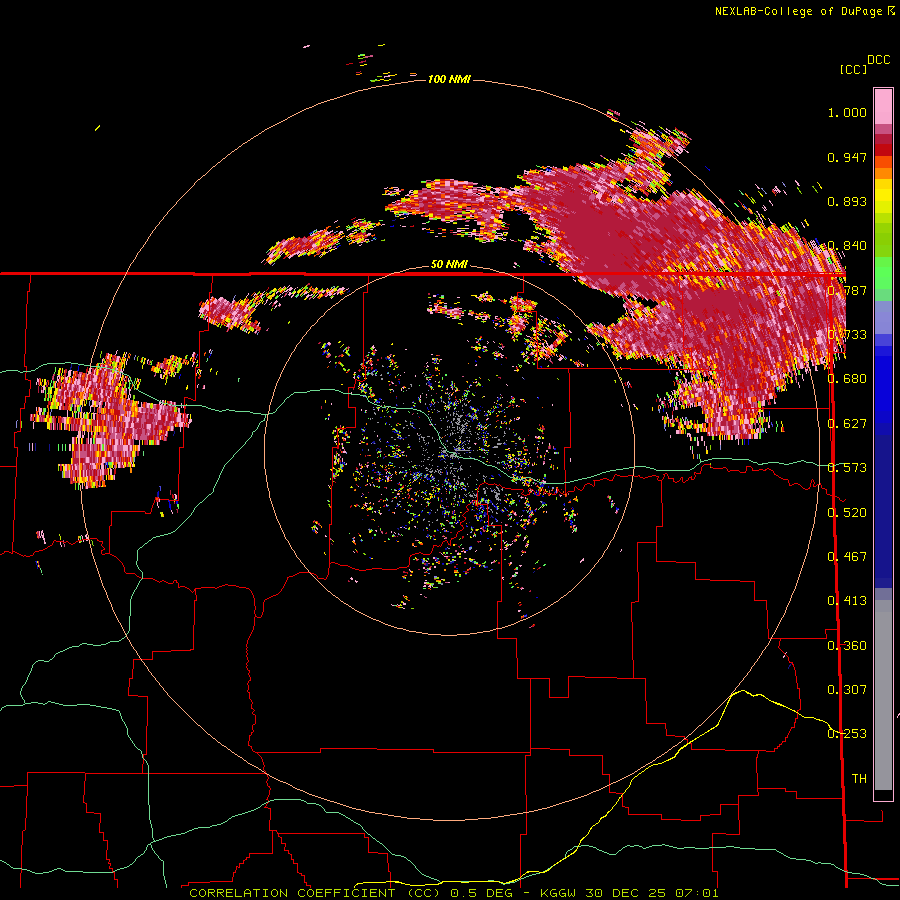Click the 0.253 scale value

pyautogui.click(x=847, y=734)
